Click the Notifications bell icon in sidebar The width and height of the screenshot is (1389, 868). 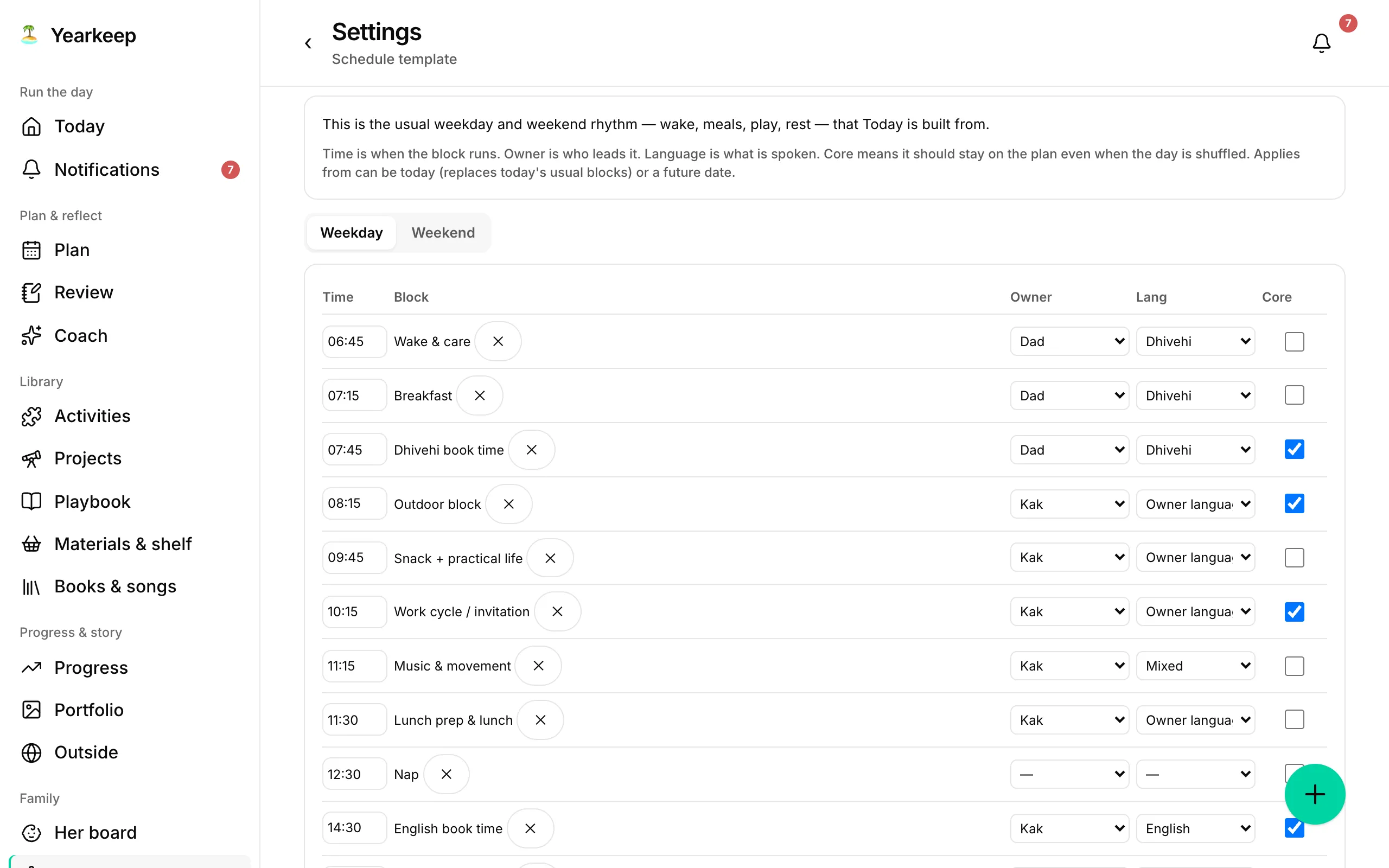click(31, 169)
